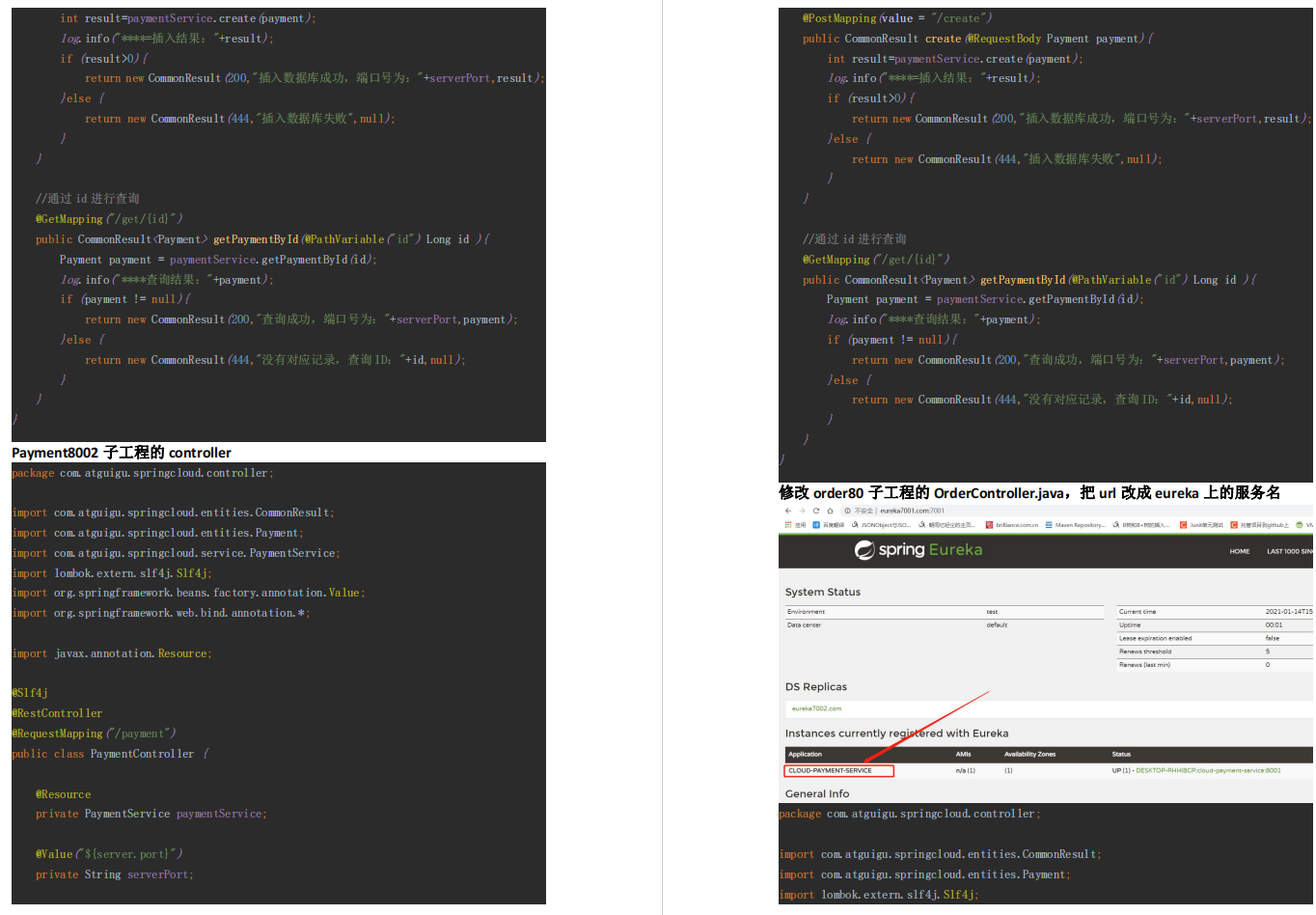Image resolution: width=1316 pixels, height=915 pixels.
Task: Click the Data center row label
Action: point(804,624)
